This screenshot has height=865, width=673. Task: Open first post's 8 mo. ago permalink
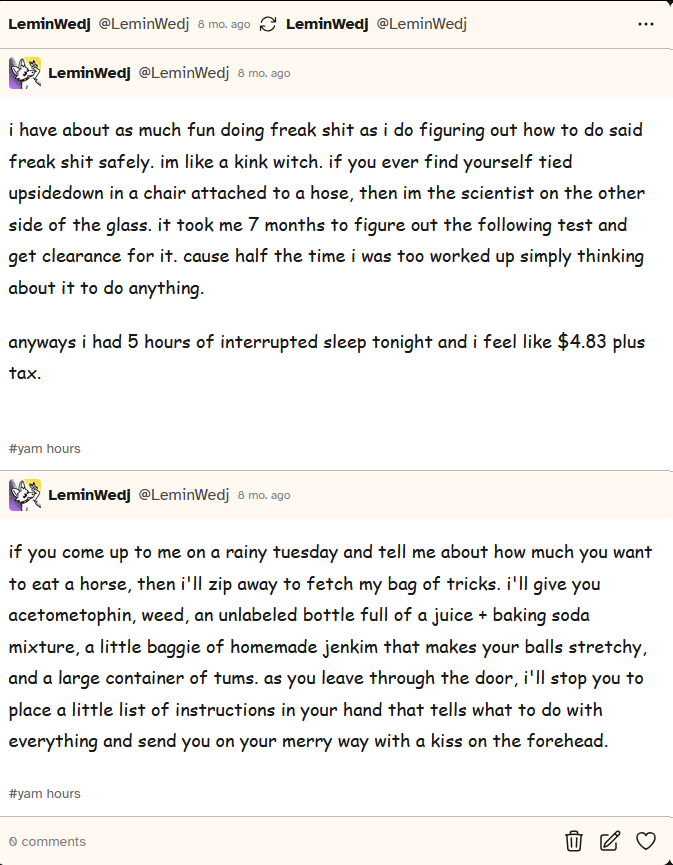[264, 73]
